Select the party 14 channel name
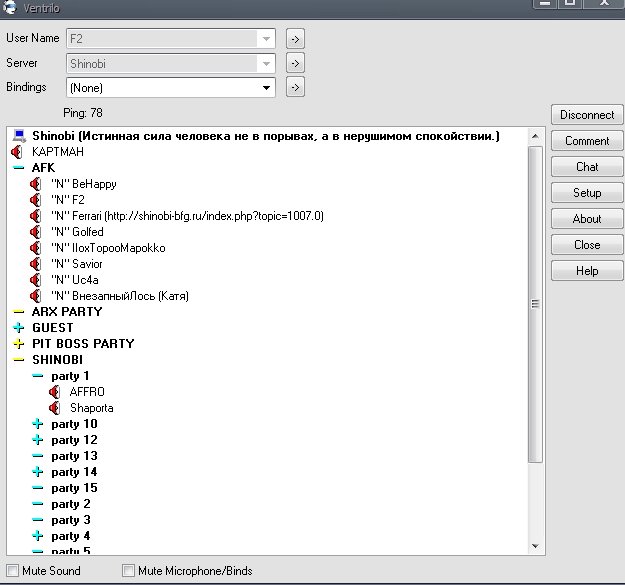Screen dimensions: 625x585 (x=74, y=472)
